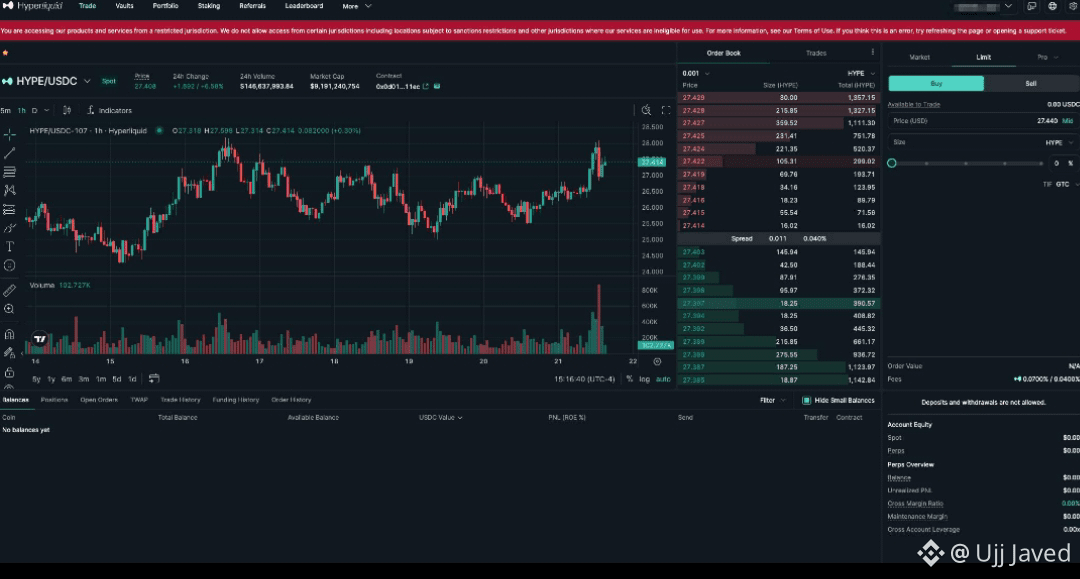Toggle chart fullscreen mode

pyautogui.click(x=666, y=110)
